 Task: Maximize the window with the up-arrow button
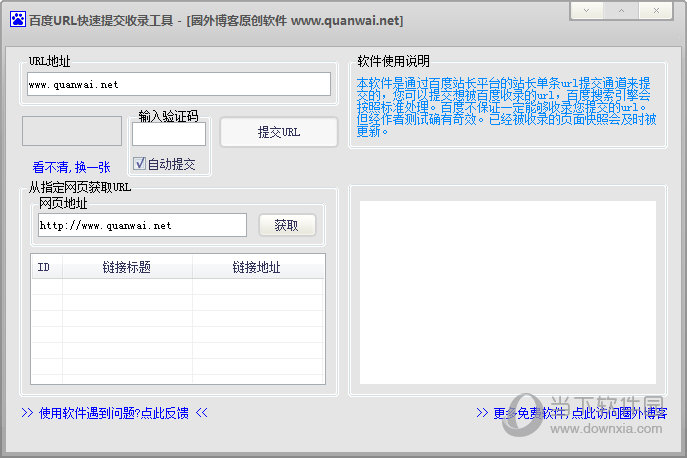coord(621,11)
